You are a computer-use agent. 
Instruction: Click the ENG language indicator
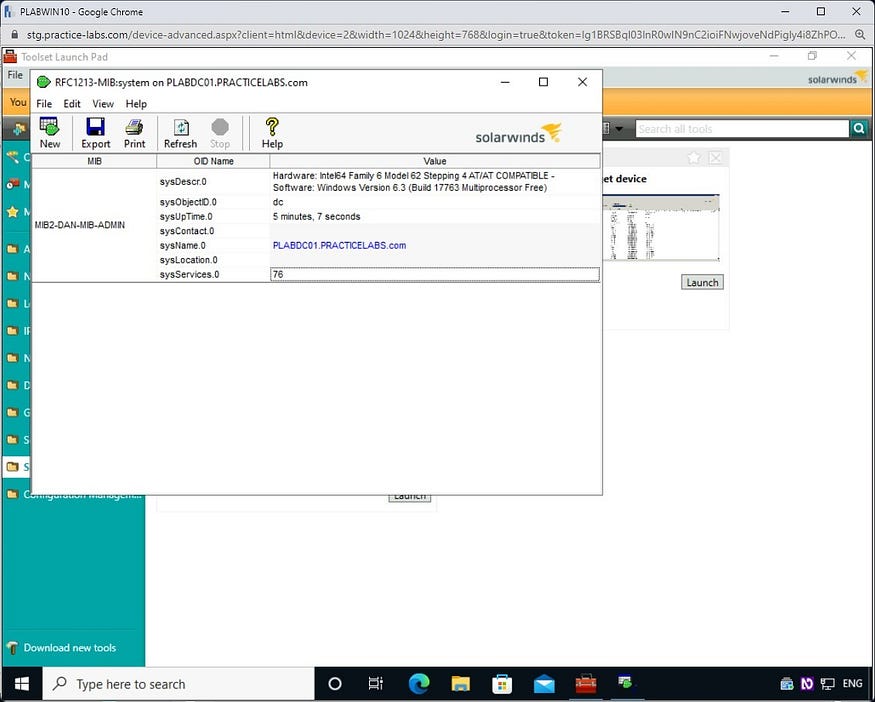(852, 684)
